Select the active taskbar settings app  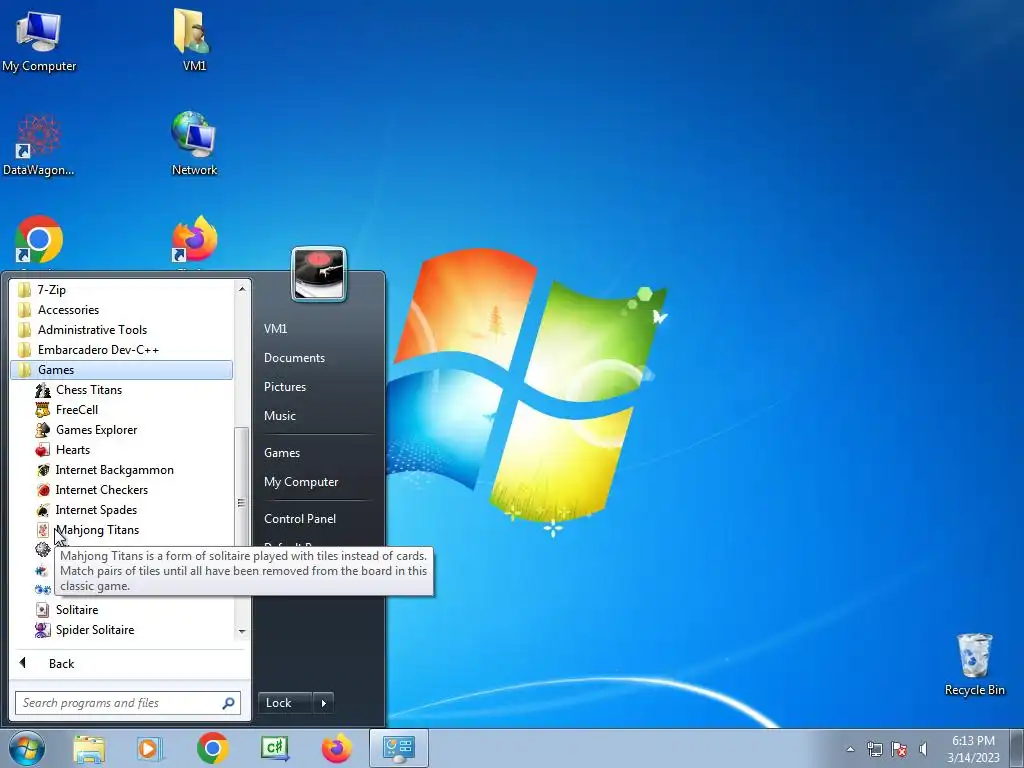(x=399, y=748)
